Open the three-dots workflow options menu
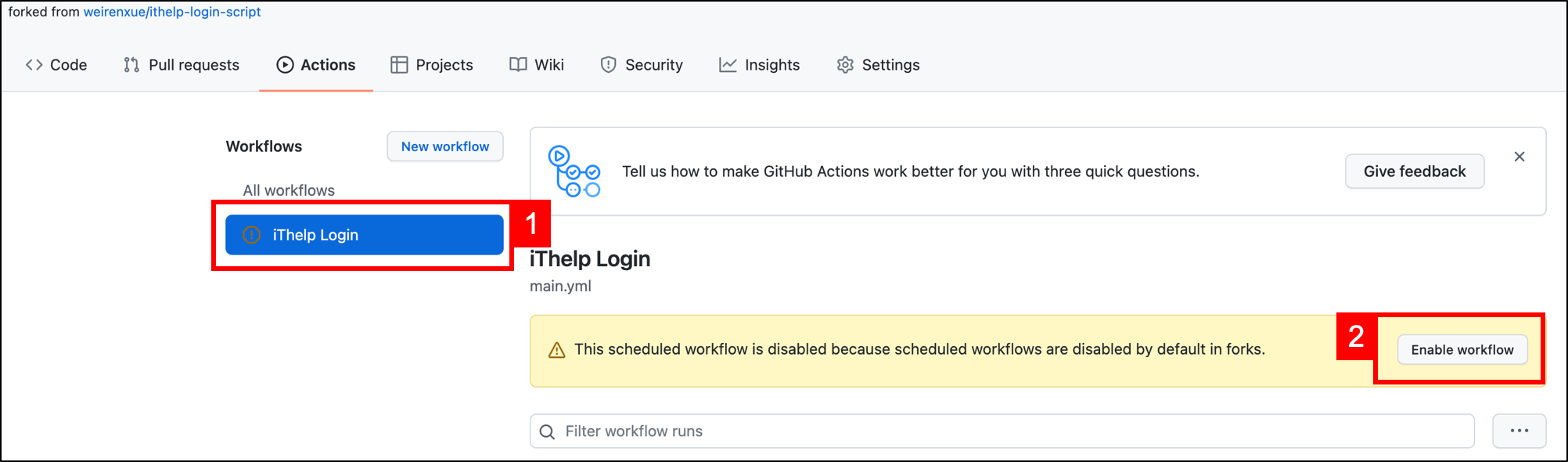 pyautogui.click(x=1519, y=431)
